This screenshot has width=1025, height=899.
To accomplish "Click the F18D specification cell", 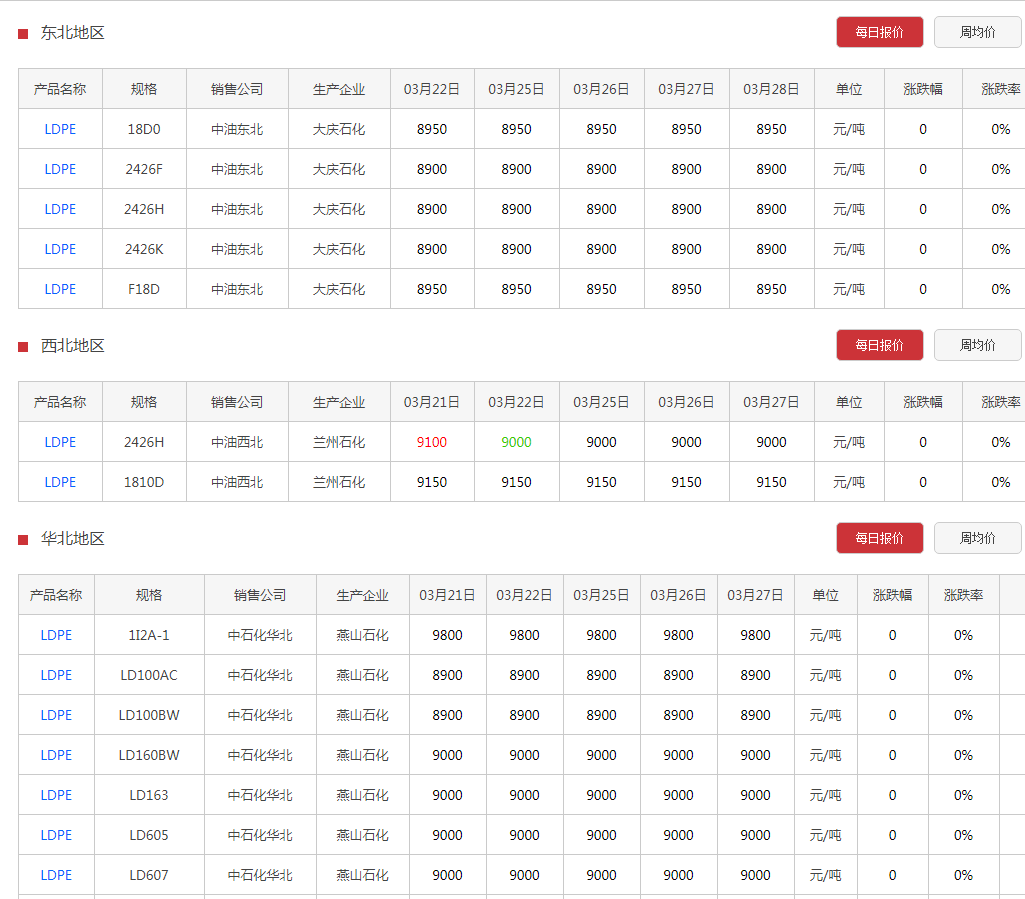I will coord(144,289).
